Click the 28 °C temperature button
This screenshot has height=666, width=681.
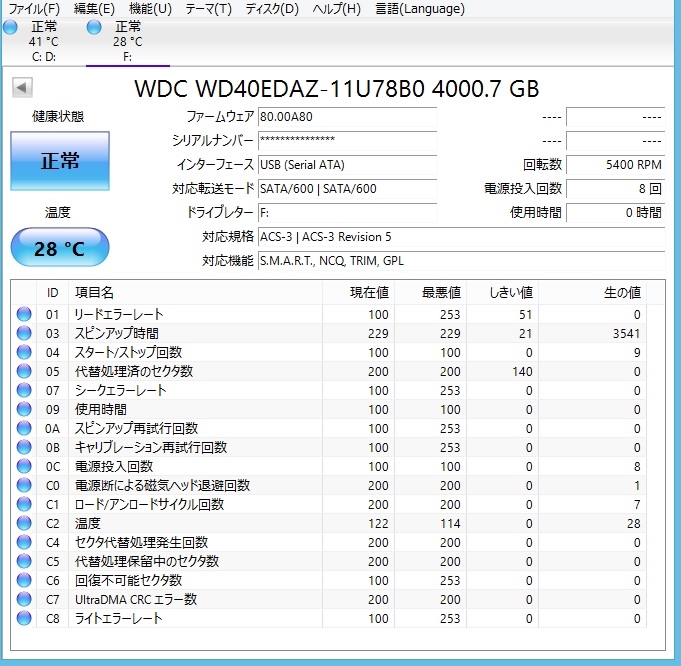pos(60,248)
